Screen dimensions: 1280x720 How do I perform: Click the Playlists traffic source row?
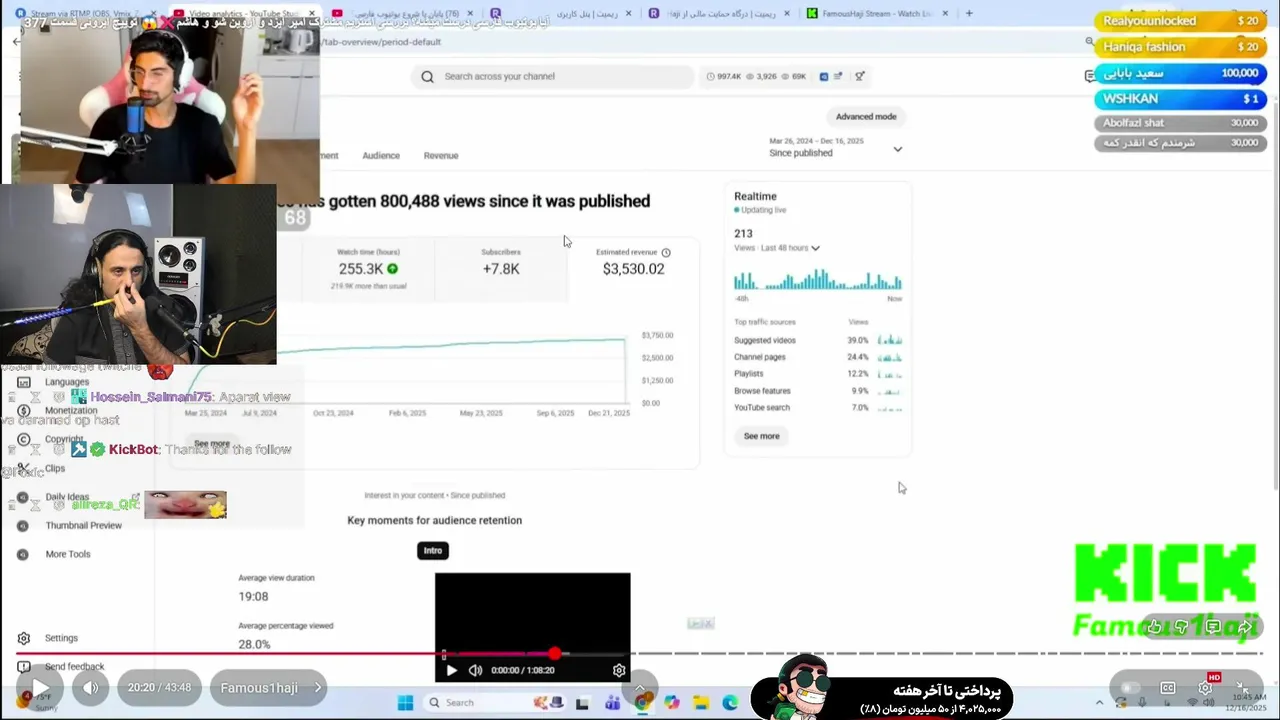click(x=818, y=374)
